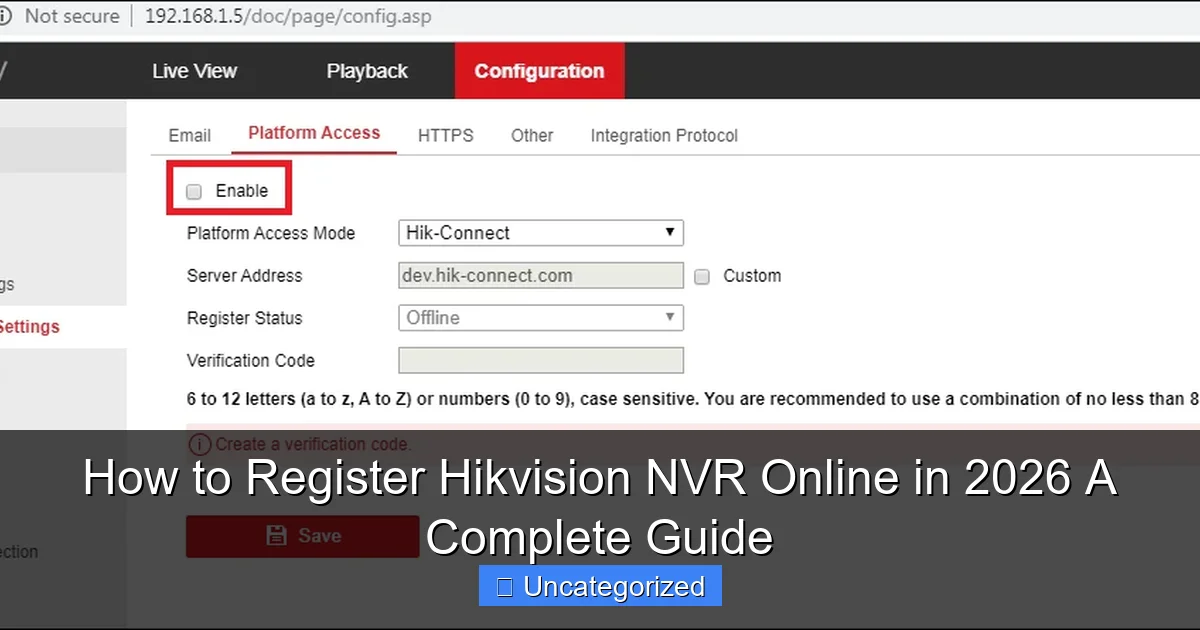The width and height of the screenshot is (1200, 630).
Task: Select Settings in the left sidebar
Action: click(x=30, y=326)
